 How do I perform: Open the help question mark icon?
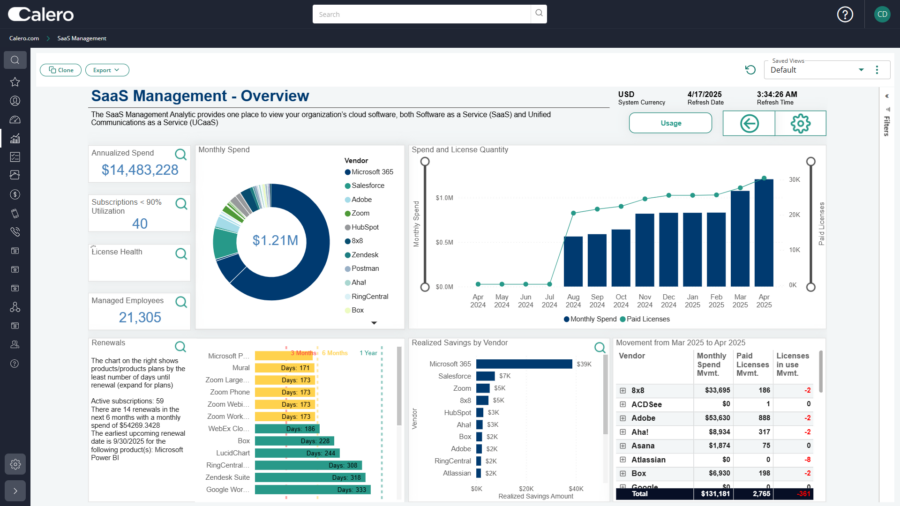pyautogui.click(x=844, y=14)
